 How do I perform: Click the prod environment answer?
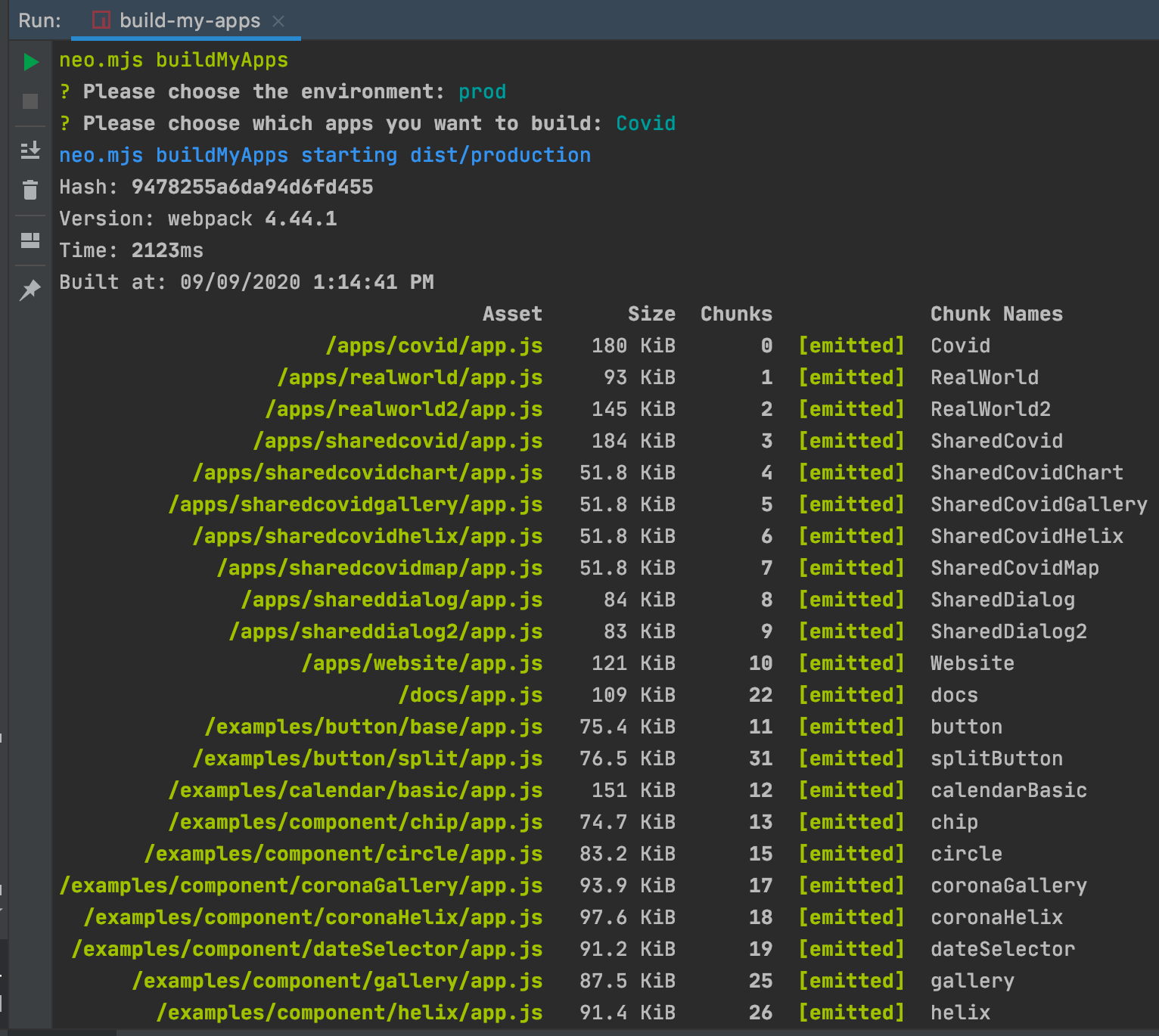483,92
